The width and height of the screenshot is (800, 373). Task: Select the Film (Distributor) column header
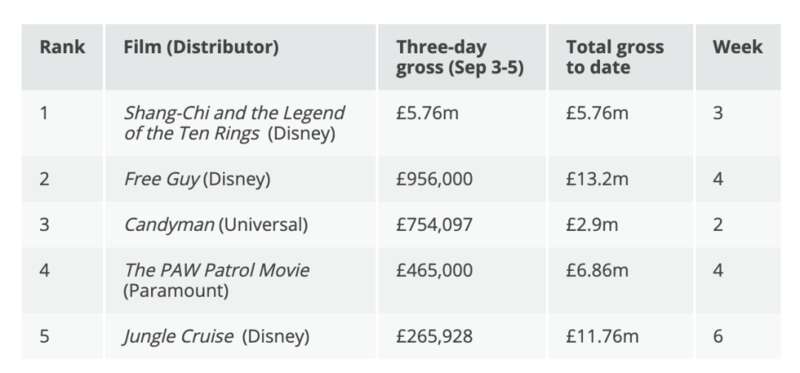coord(201,47)
